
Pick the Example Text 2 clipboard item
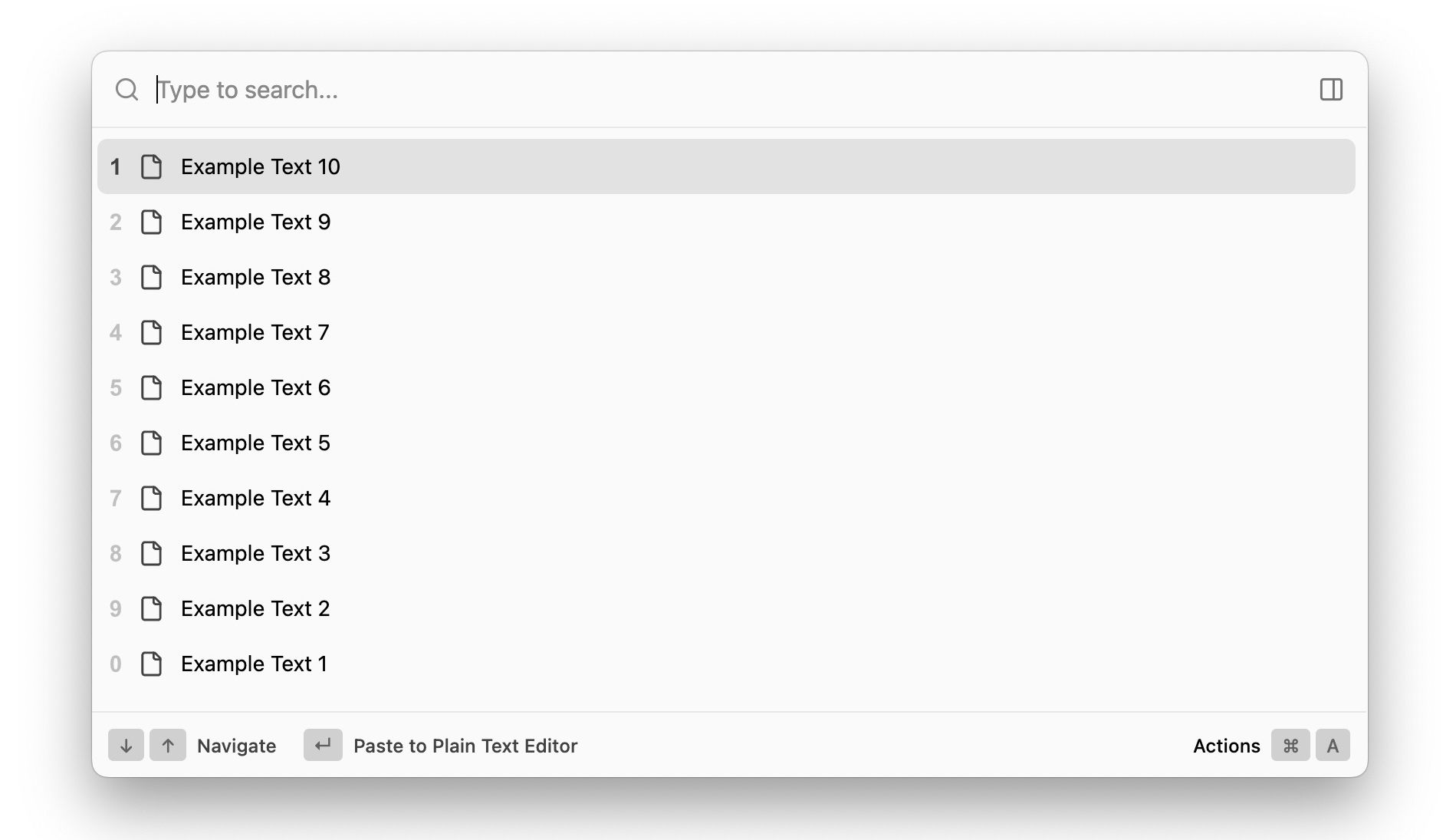click(255, 608)
